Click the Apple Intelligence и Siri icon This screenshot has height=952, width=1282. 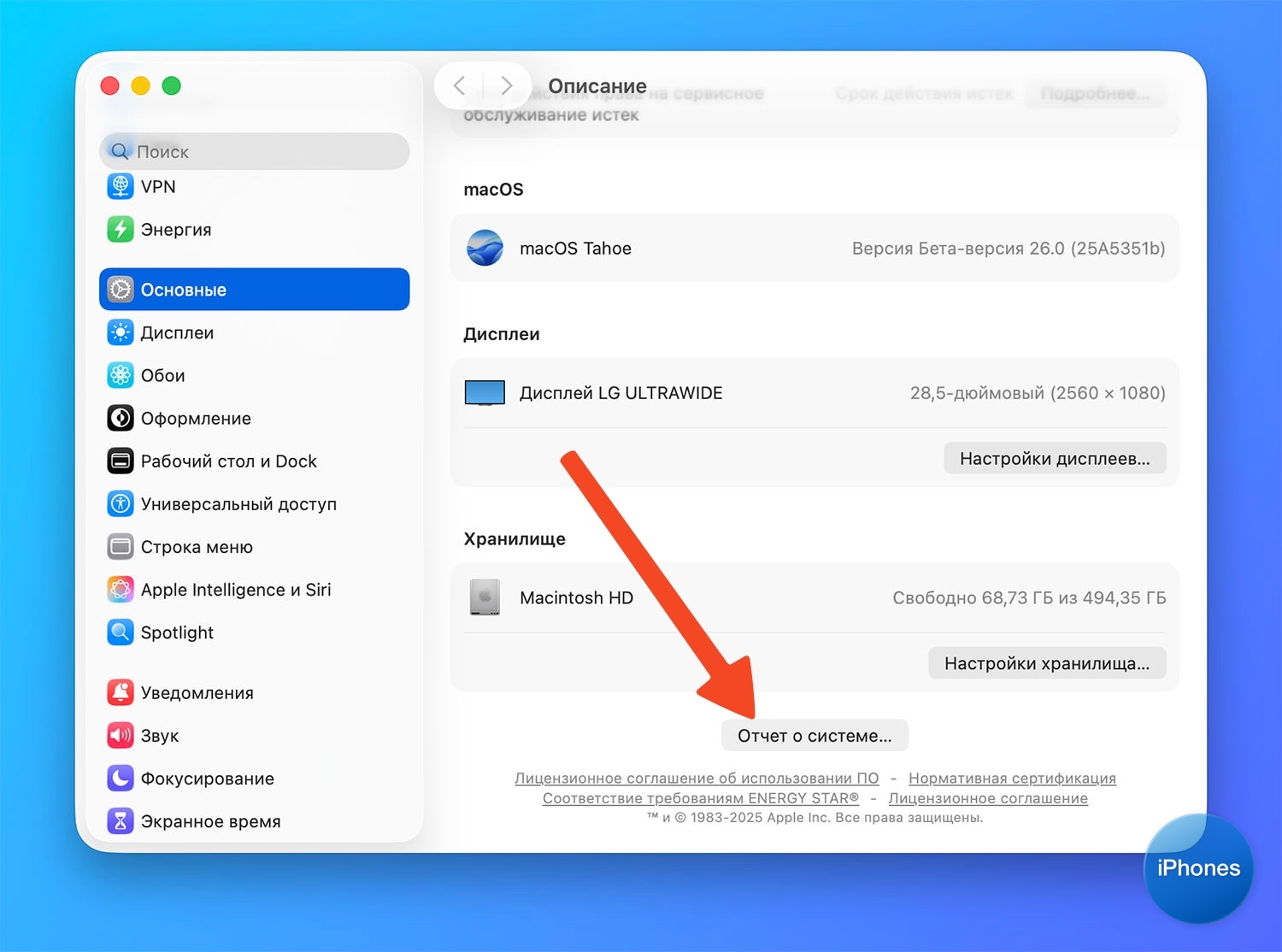[x=121, y=589]
